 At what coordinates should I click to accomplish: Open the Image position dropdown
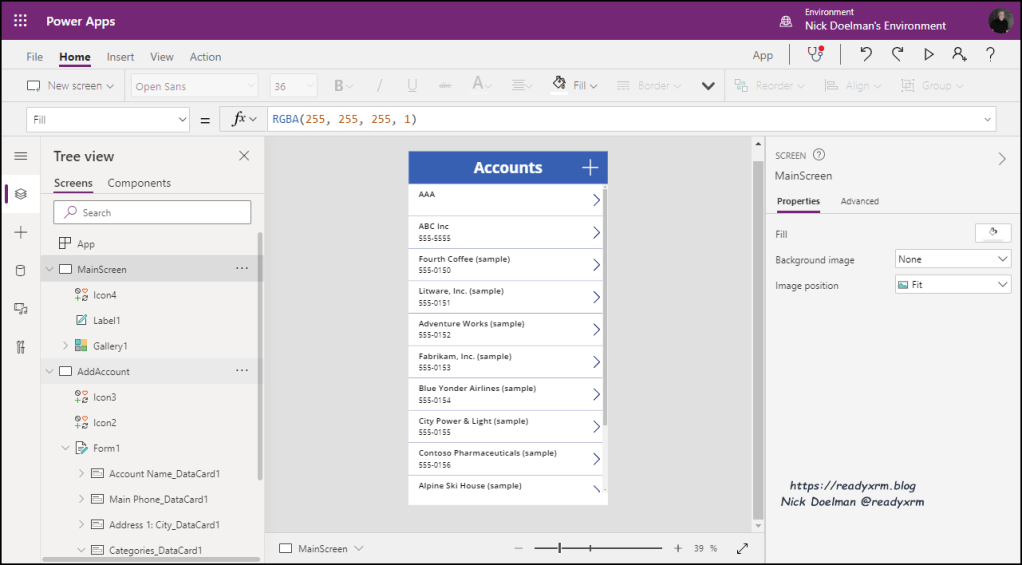pos(953,285)
